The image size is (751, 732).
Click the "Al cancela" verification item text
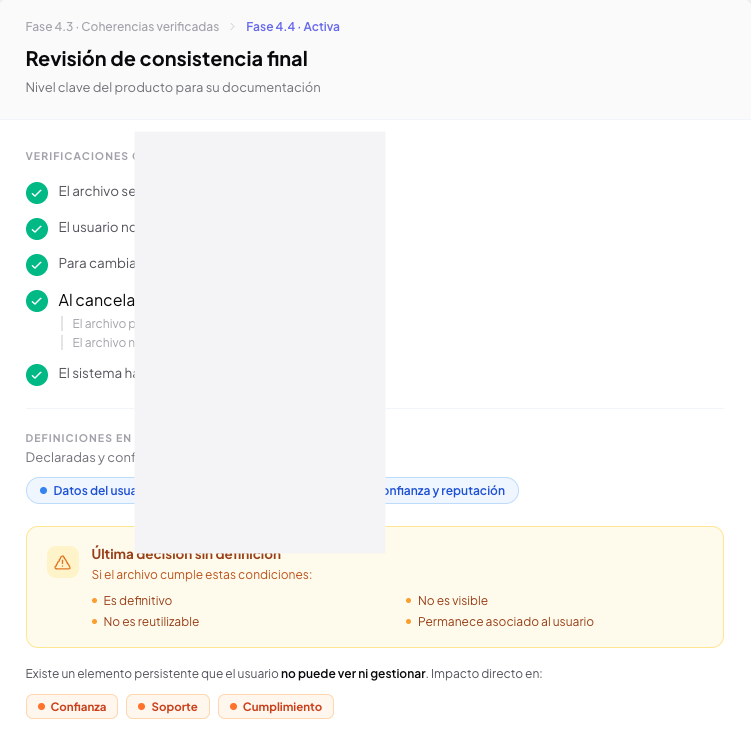[96, 301]
